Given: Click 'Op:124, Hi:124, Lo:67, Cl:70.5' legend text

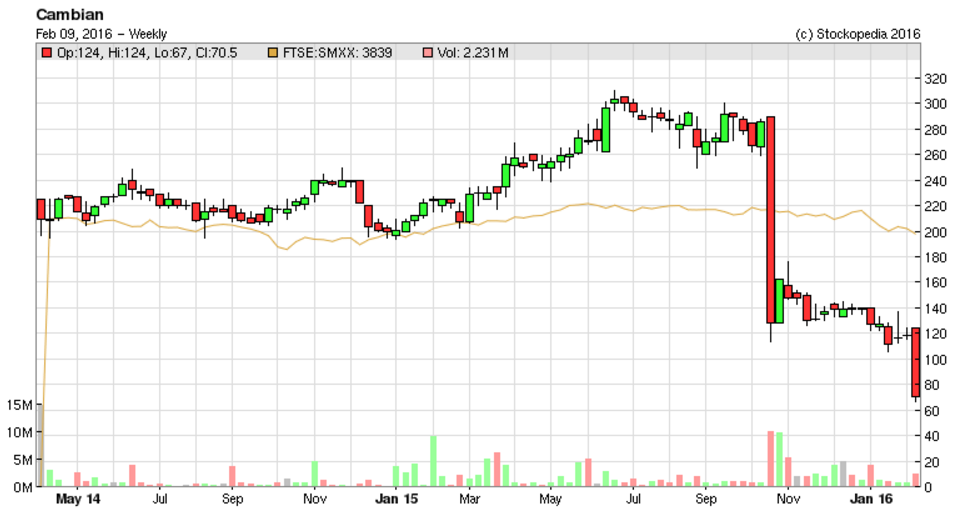Looking at the screenshot, I should pos(147,53).
